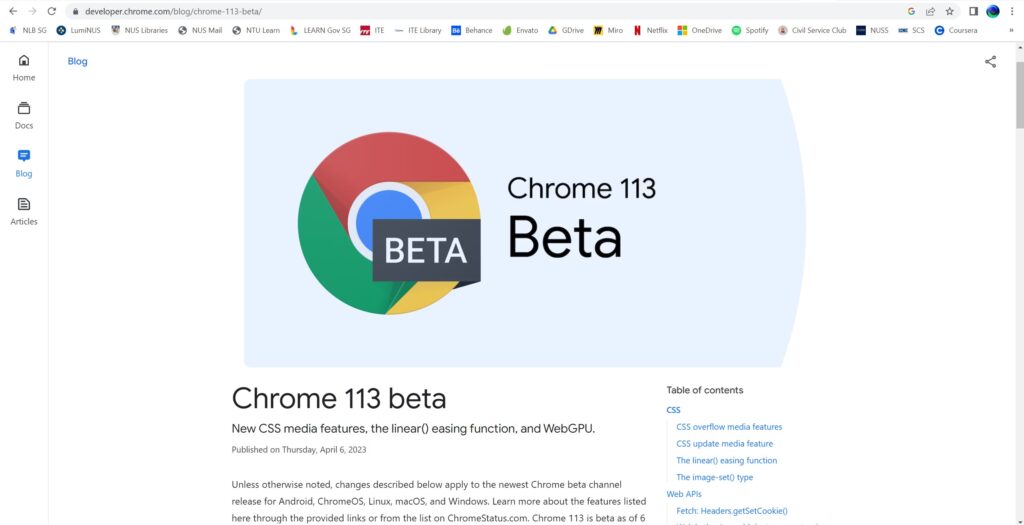Go to Articles in the sidebar

(x=24, y=211)
